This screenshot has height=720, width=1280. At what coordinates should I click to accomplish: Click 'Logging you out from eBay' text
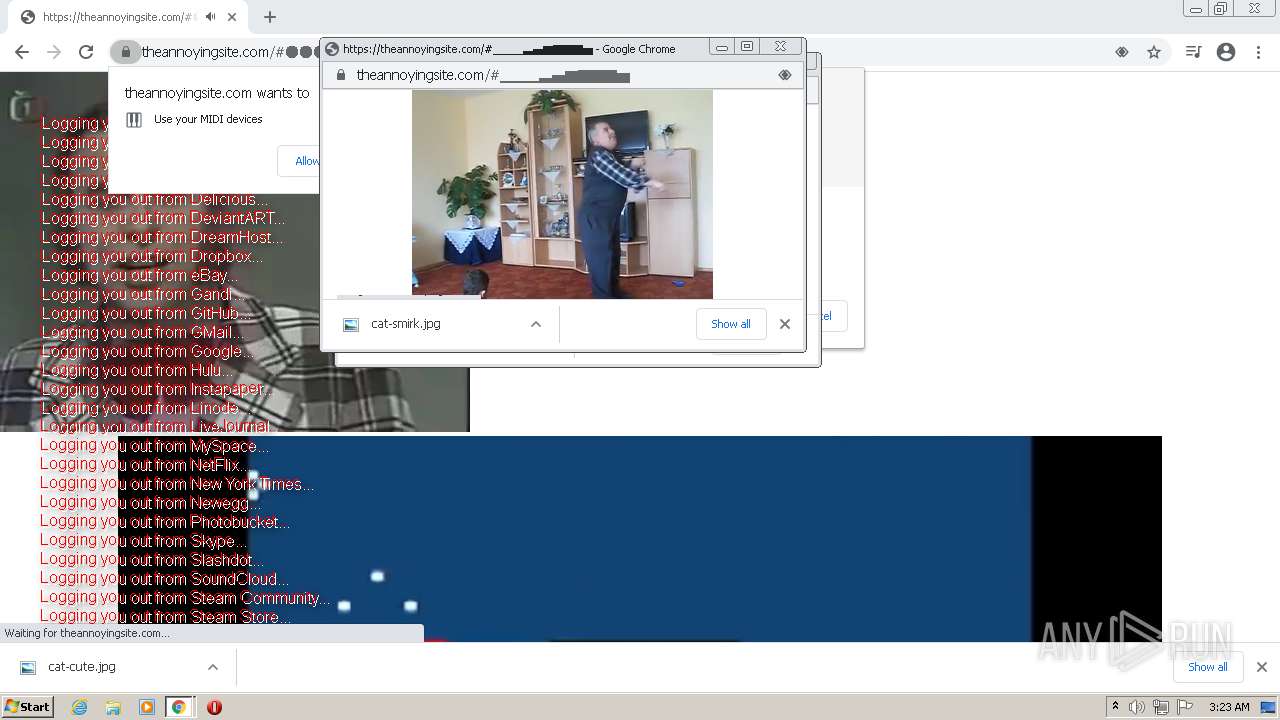[140, 275]
